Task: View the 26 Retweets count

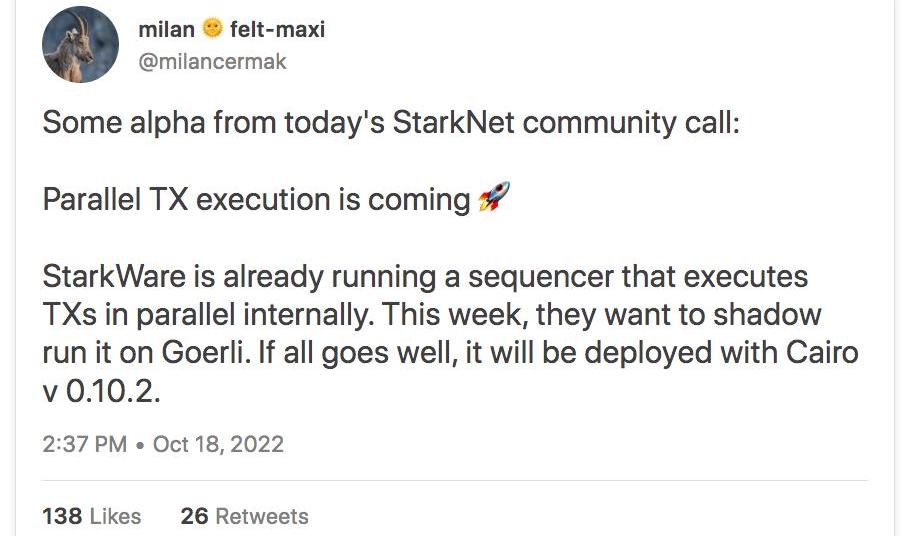Action: tap(244, 516)
